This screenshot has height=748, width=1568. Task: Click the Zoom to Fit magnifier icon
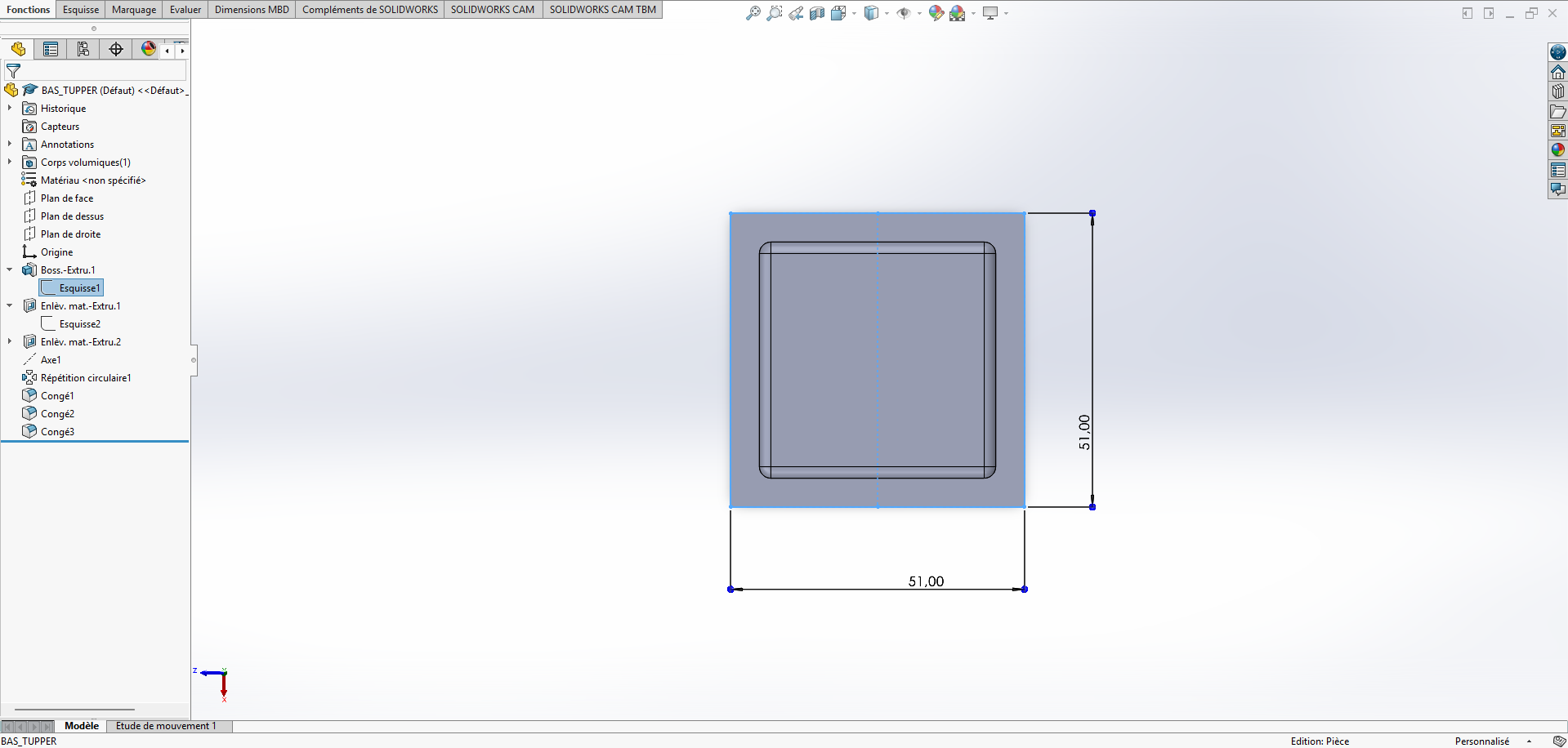(x=753, y=13)
